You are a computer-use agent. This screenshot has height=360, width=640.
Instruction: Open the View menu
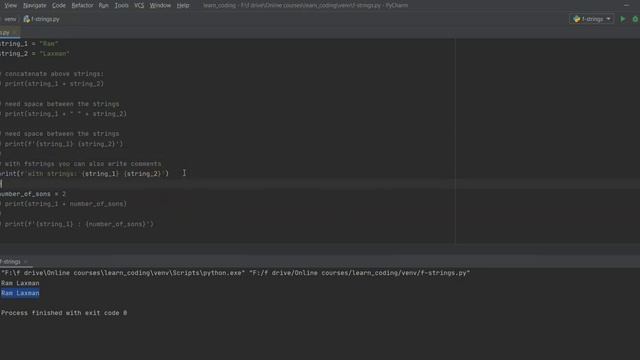[x=10, y=5]
